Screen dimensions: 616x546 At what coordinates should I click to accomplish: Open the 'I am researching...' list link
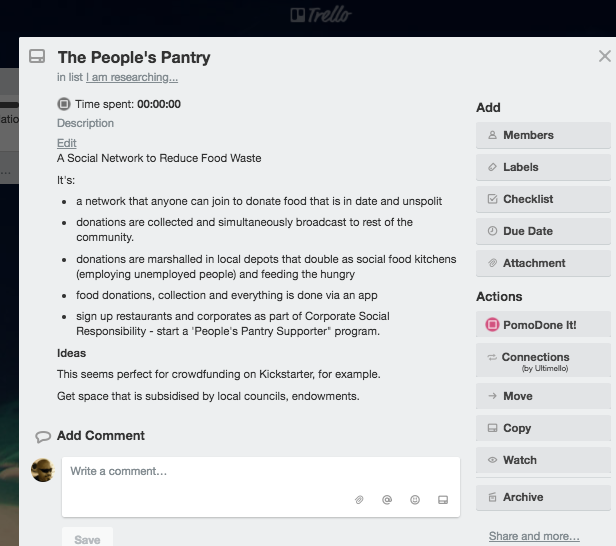pyautogui.click(x=132, y=77)
